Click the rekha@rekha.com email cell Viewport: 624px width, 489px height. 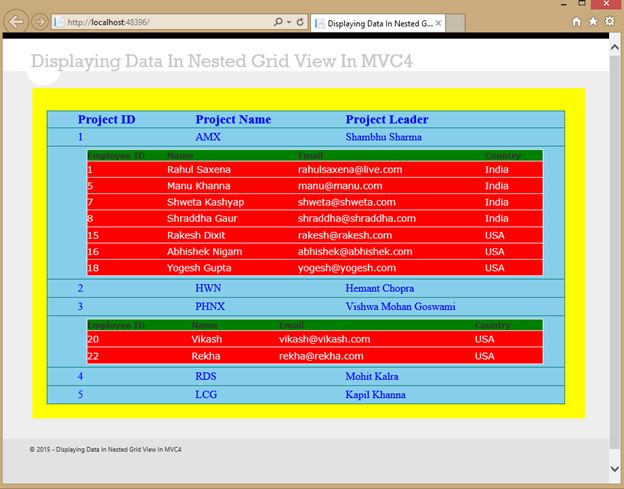point(321,356)
